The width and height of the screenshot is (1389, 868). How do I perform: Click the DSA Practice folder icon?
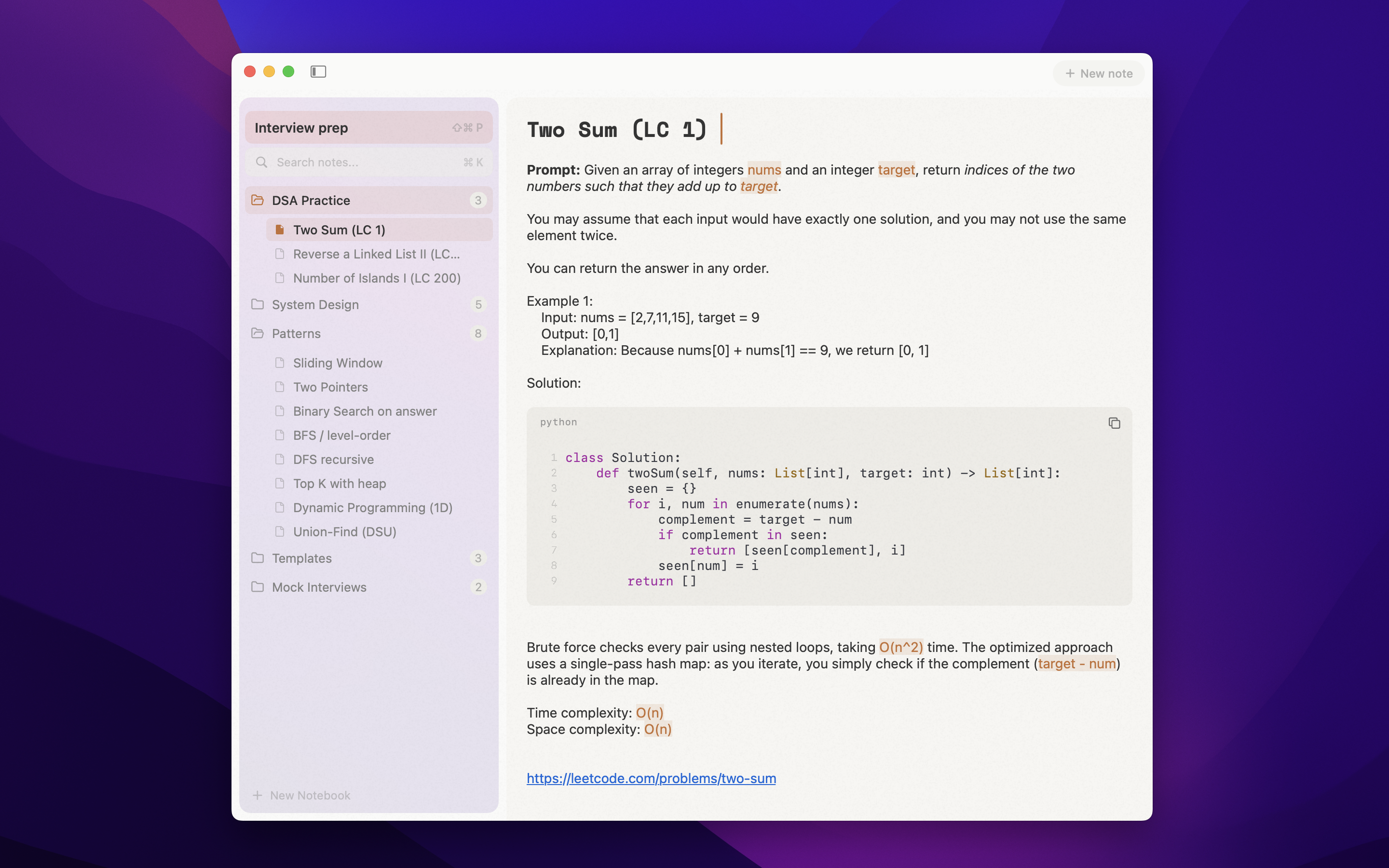pos(258,200)
